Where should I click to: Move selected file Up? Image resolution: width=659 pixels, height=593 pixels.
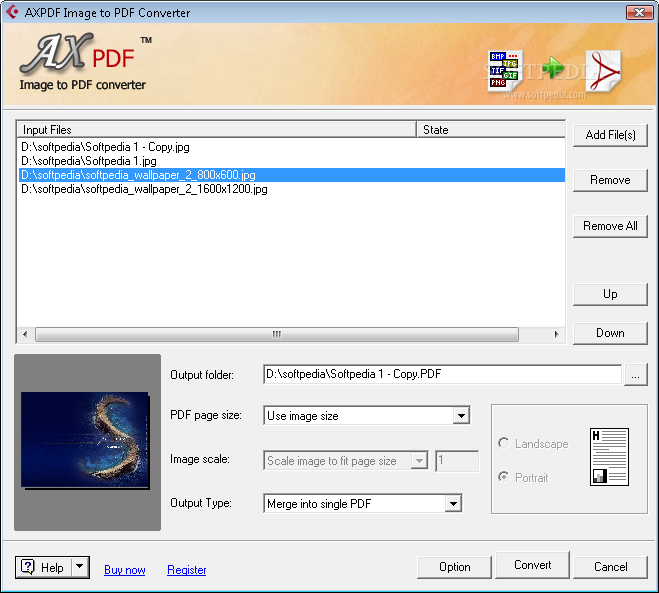(610, 294)
